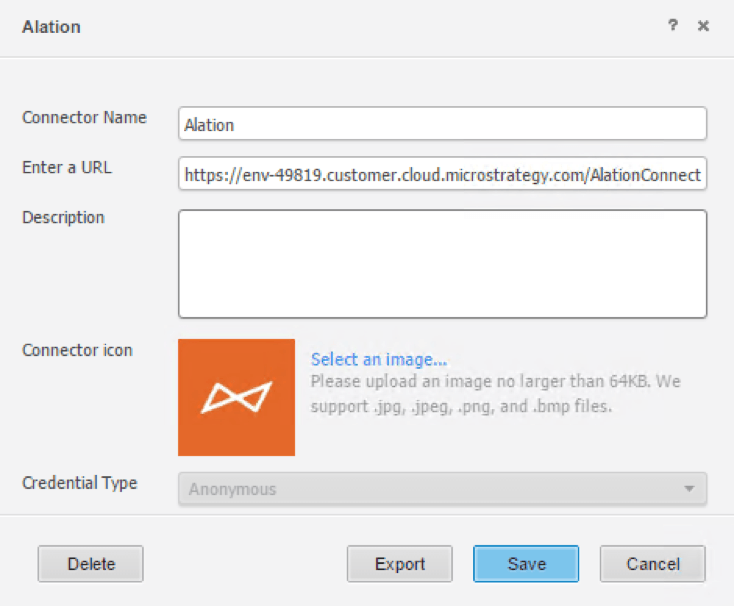Select the Description label text
Screen dimensions: 734x606
pos(63,218)
